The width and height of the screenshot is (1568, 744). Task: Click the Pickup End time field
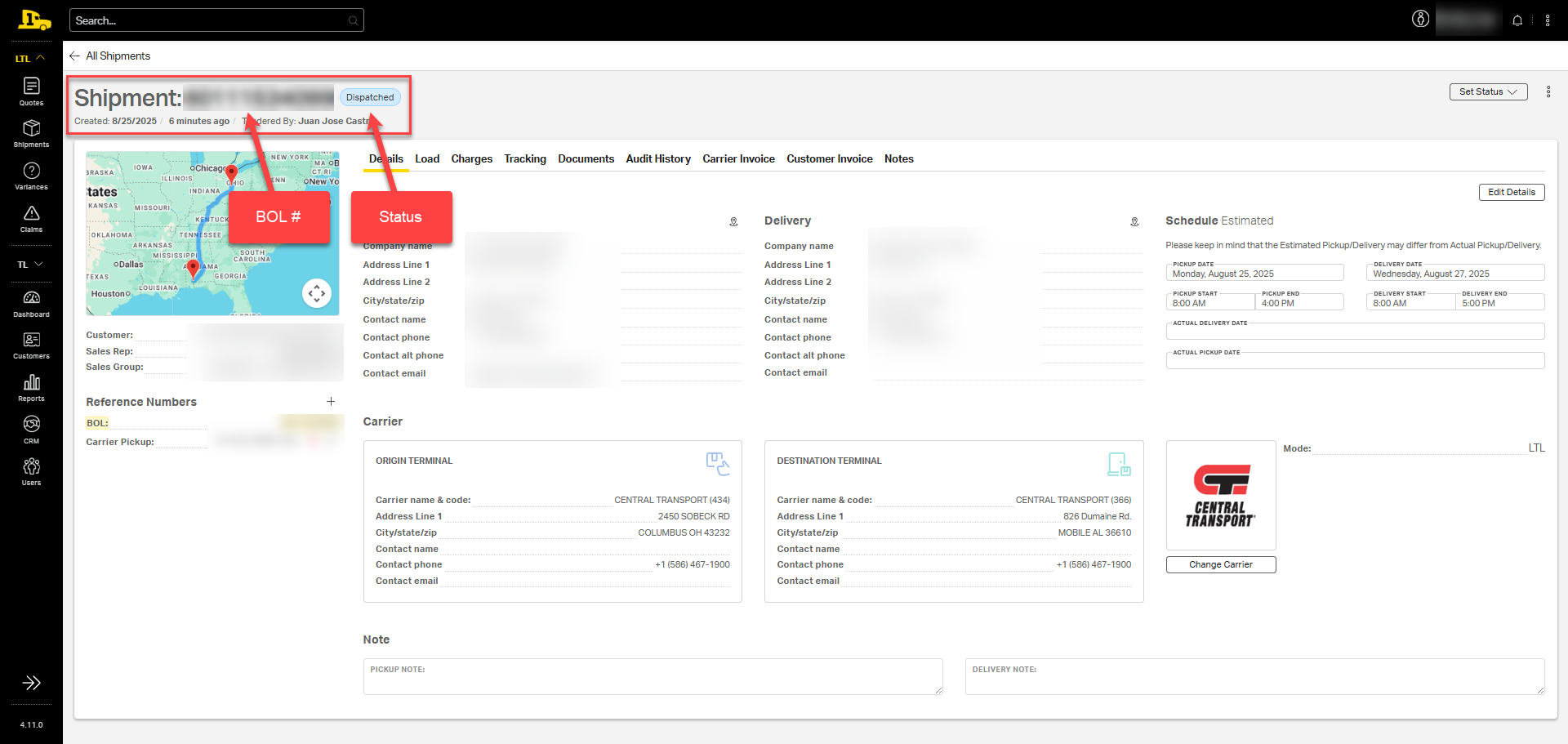click(x=1299, y=301)
